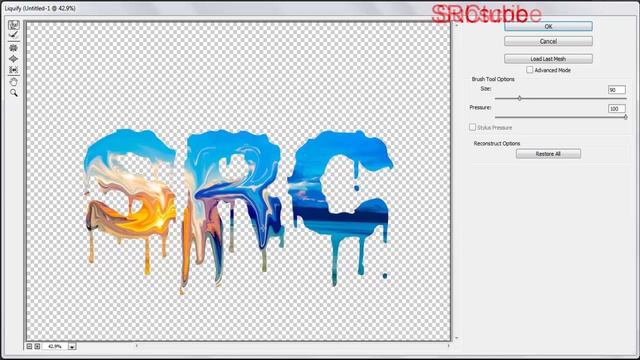Click the Reconstruct Options label
The image size is (640, 360).
pos(497,144)
